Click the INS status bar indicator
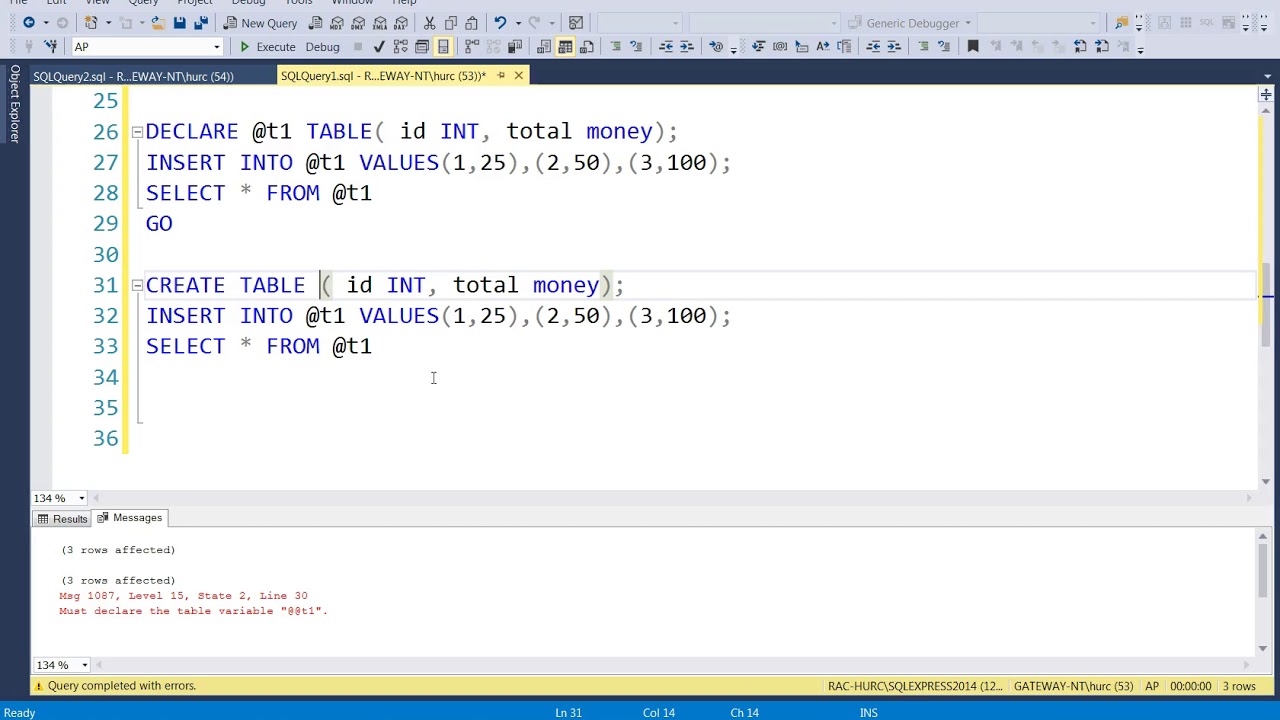 (868, 713)
